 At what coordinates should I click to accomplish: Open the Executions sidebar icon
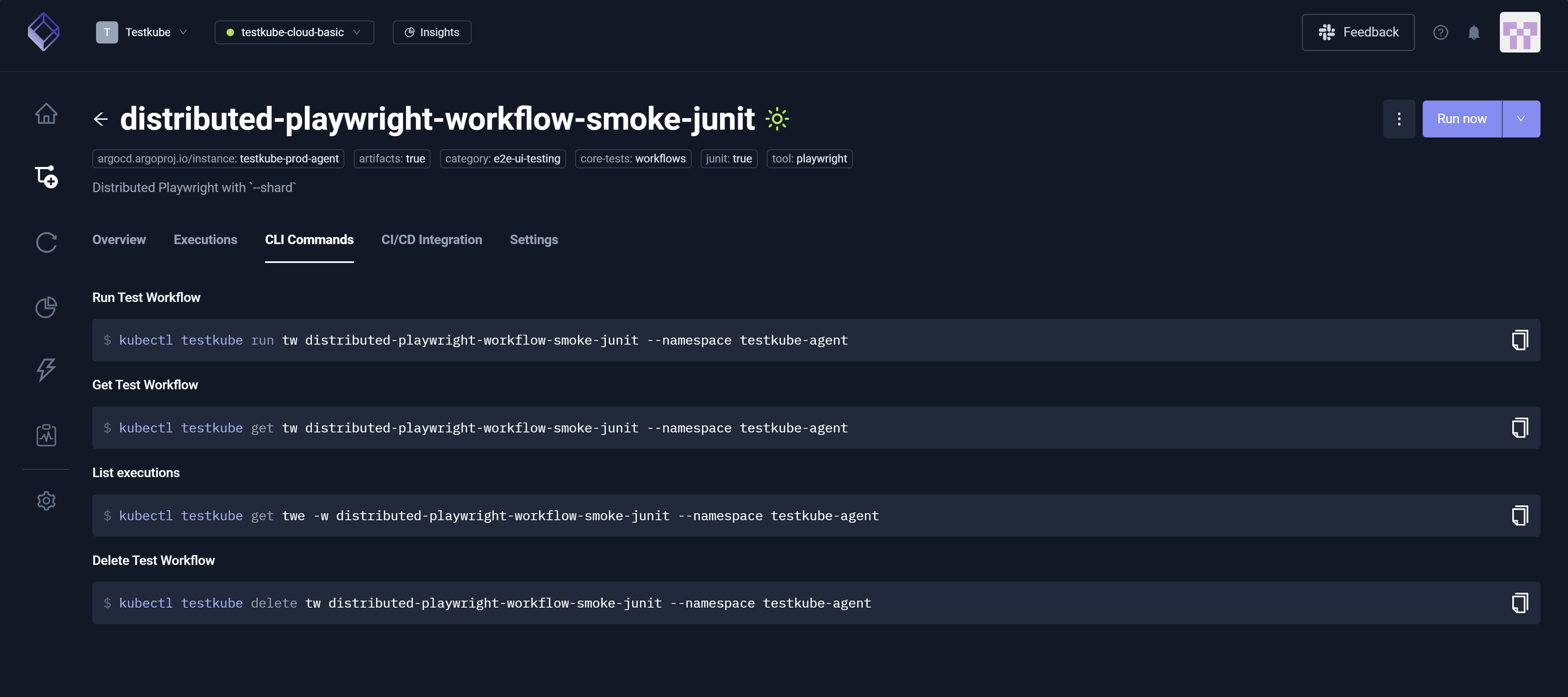[46, 242]
